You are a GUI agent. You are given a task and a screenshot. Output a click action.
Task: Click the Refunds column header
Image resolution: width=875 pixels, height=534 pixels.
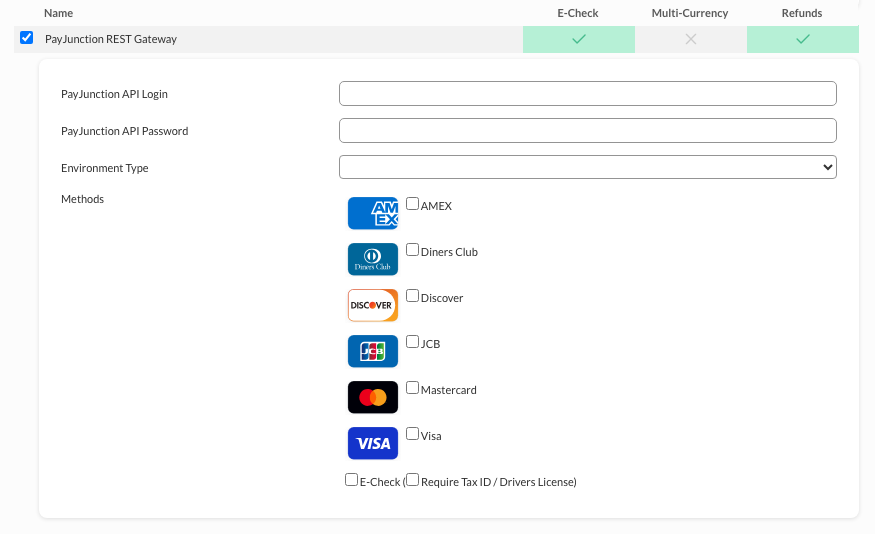point(802,13)
